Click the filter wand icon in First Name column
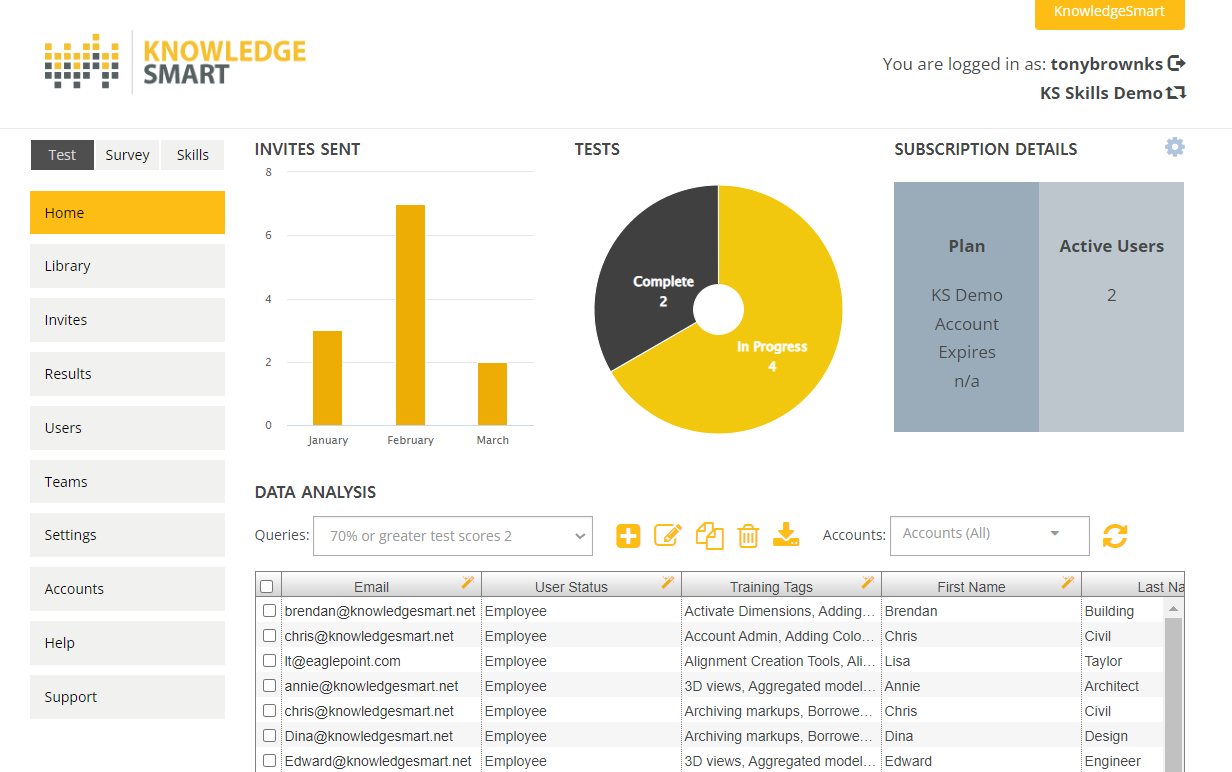Image resolution: width=1232 pixels, height=772 pixels. (x=1068, y=583)
